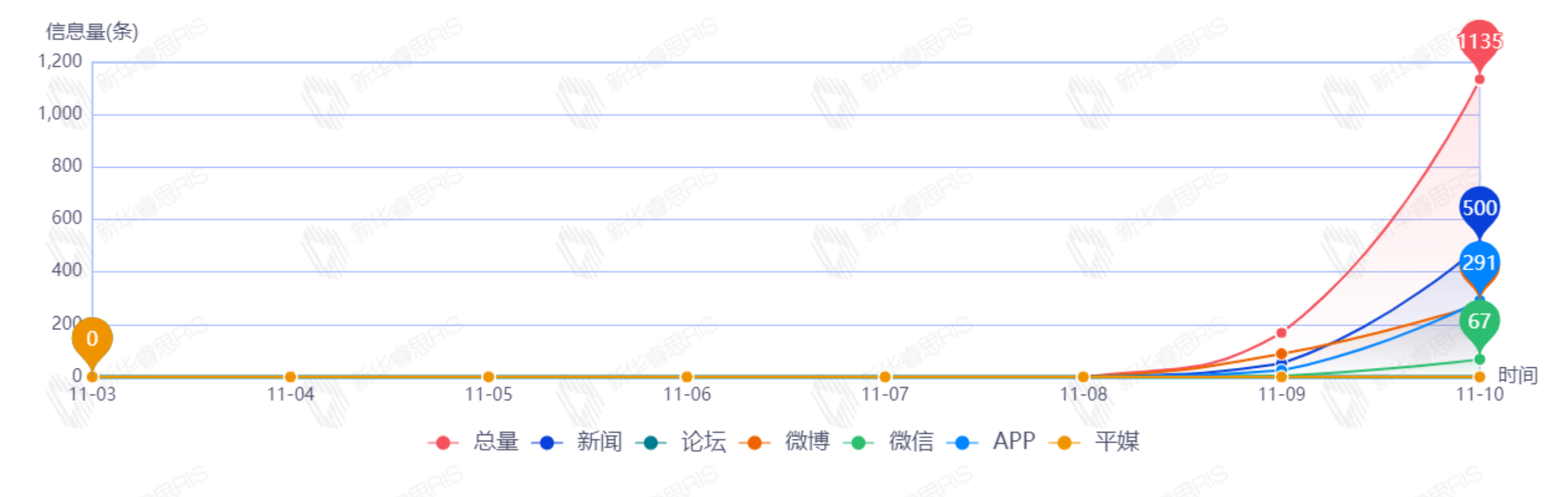Toggle the 总量 series in the legend

pyautogui.click(x=474, y=441)
